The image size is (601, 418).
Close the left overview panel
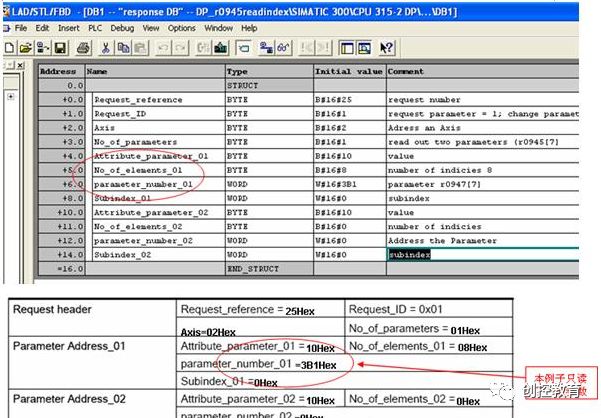coord(20,65)
